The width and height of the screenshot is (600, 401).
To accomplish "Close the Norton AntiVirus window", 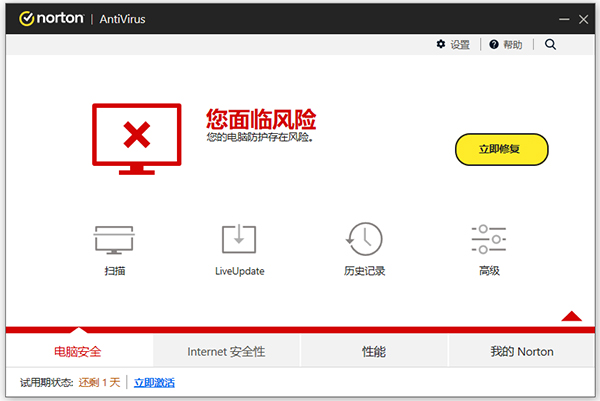I will [584, 19].
